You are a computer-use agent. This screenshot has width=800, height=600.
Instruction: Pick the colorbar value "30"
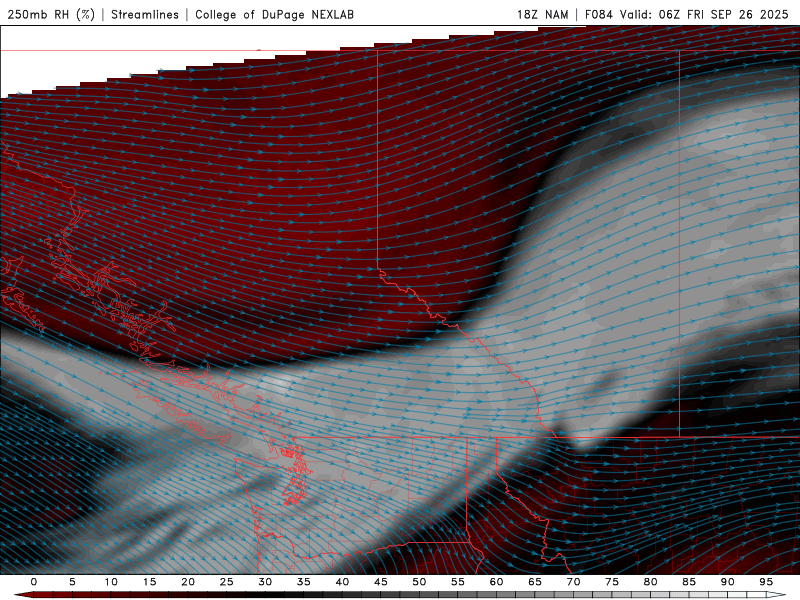click(x=265, y=582)
